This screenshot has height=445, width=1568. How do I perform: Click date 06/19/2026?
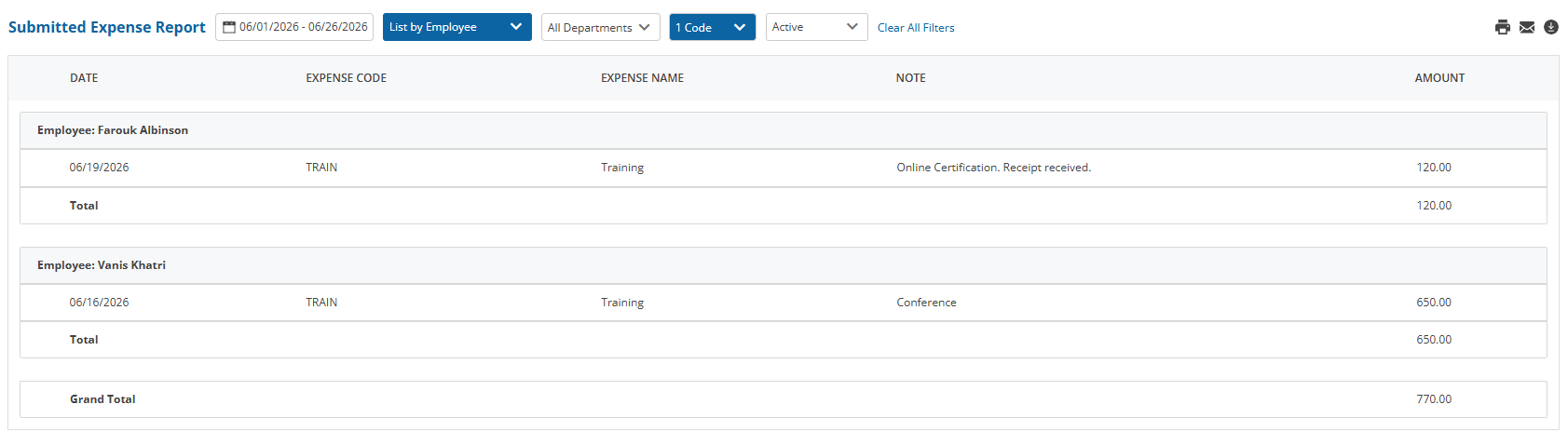(x=100, y=168)
